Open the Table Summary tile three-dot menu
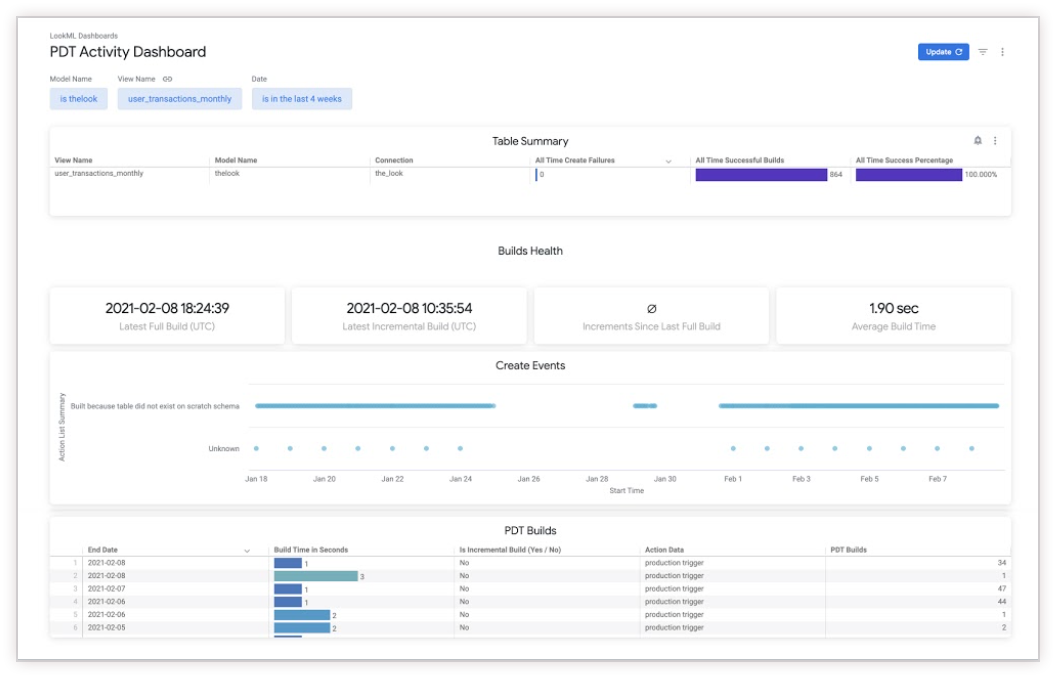This screenshot has width=1056, height=678. pos(995,141)
